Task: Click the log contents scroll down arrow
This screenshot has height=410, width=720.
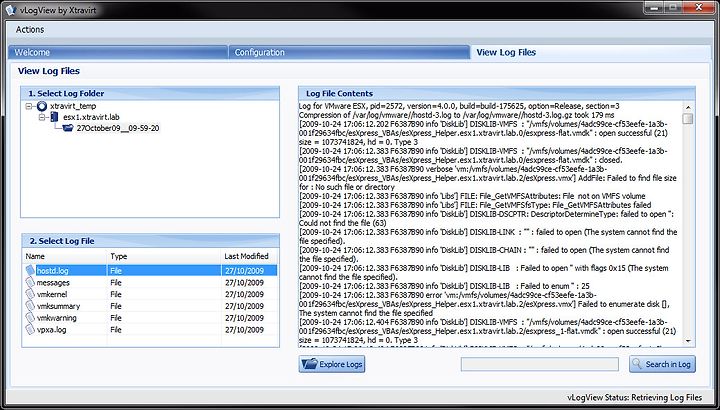Action: 688,341
